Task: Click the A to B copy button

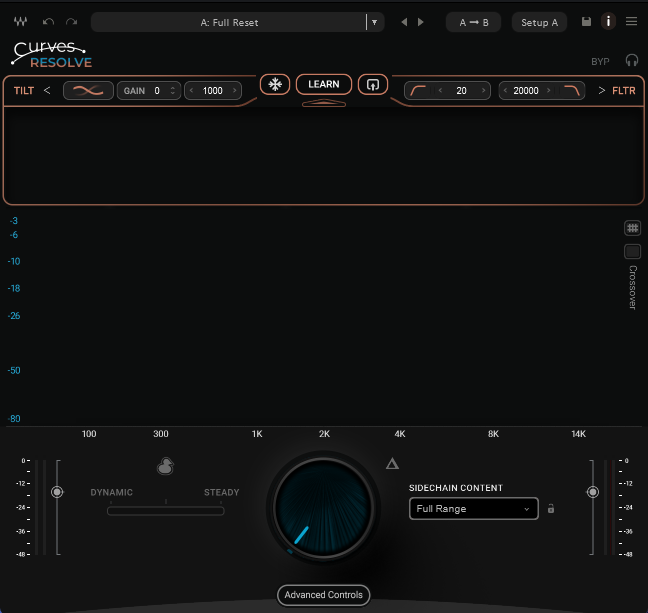Action: click(x=474, y=22)
